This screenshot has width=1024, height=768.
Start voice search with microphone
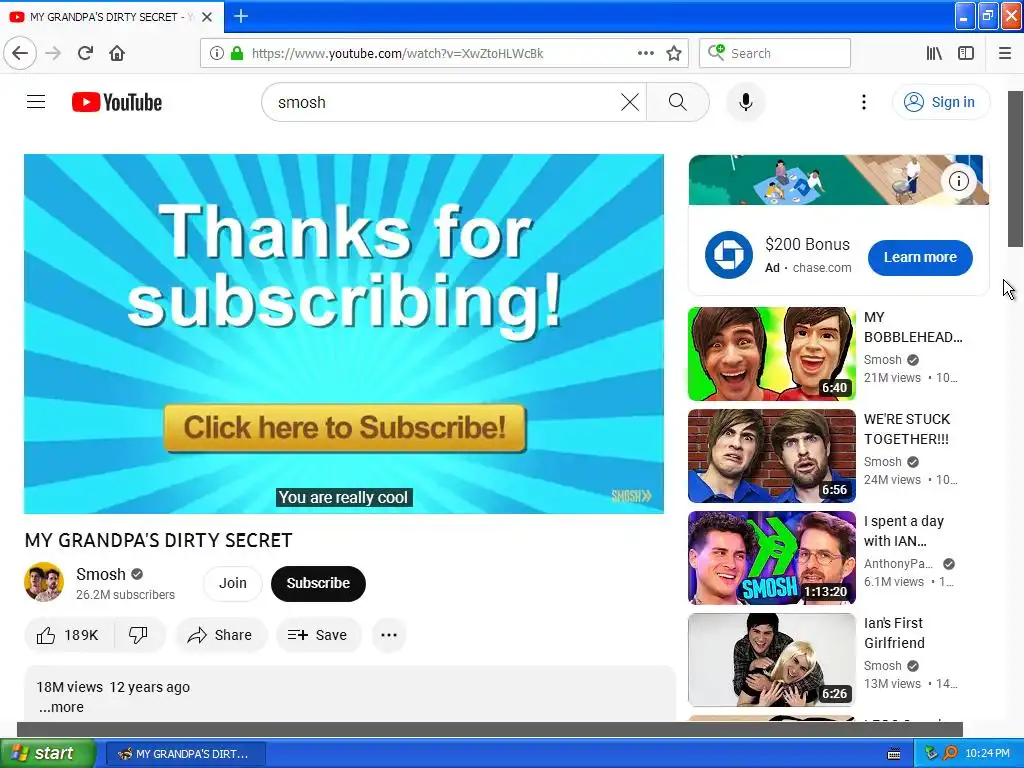[x=745, y=102]
